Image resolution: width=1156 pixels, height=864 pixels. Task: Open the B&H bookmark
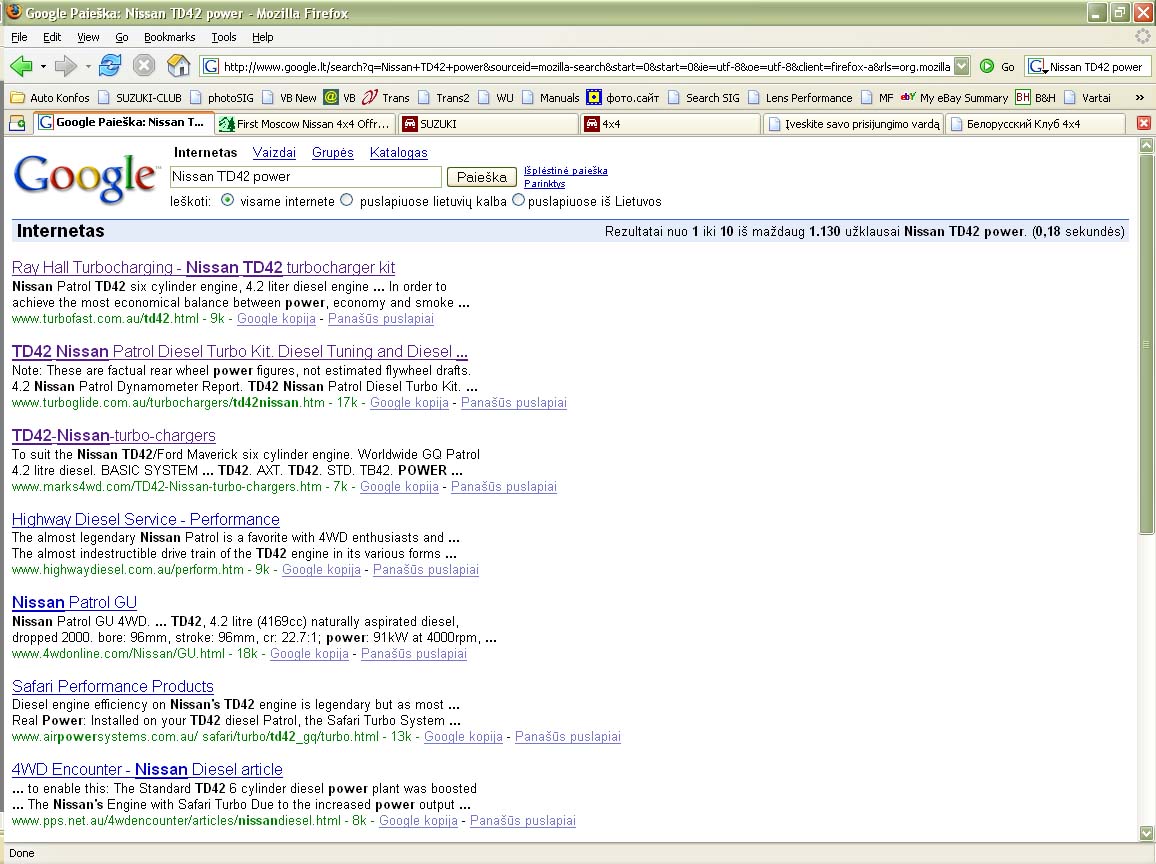(x=1036, y=97)
